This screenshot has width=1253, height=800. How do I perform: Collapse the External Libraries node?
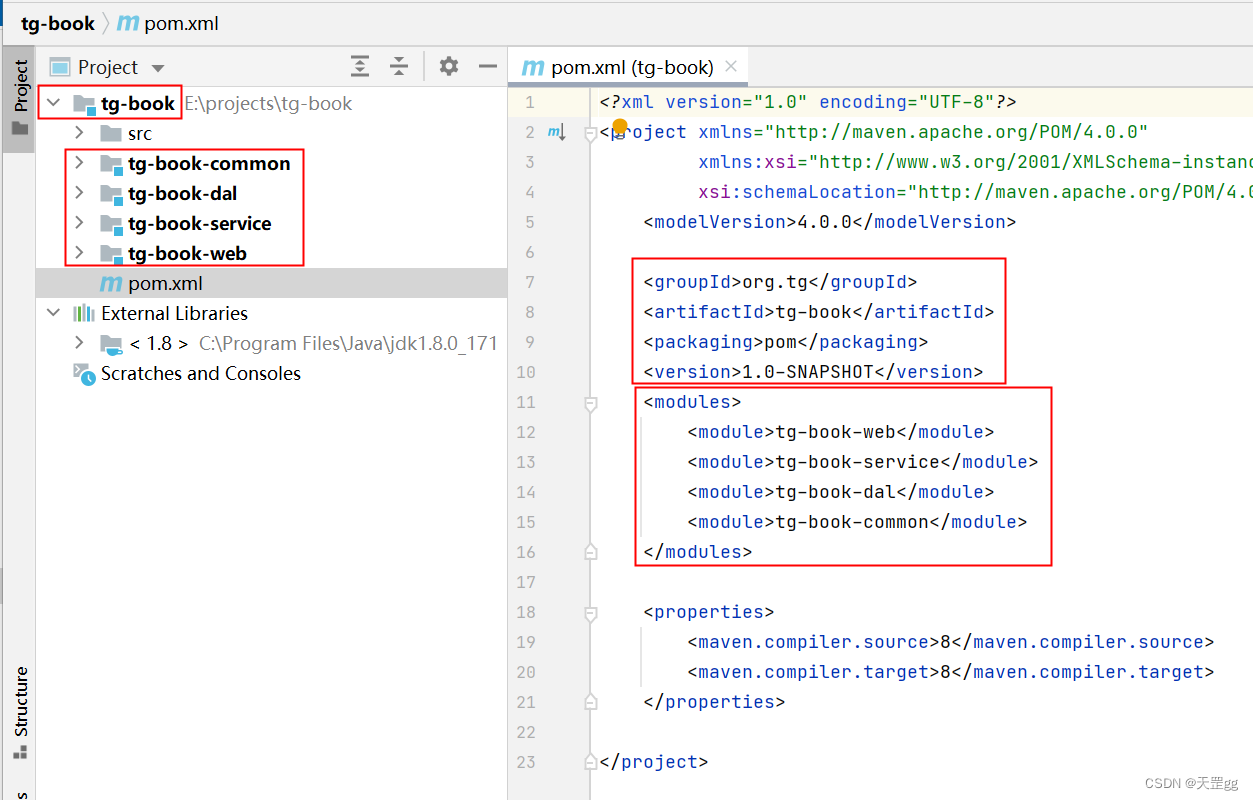[53, 313]
